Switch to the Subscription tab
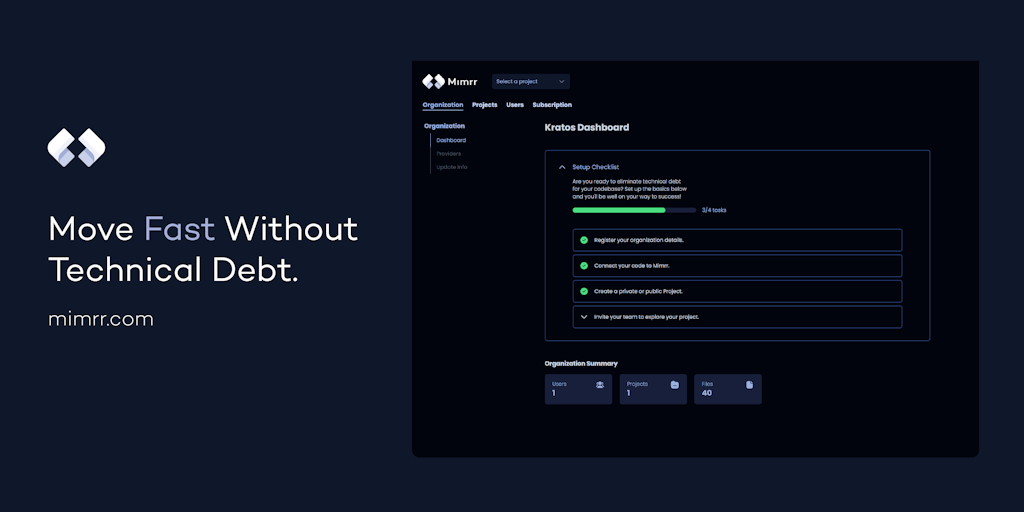Screen dimensions: 1024x512 (x=552, y=104)
